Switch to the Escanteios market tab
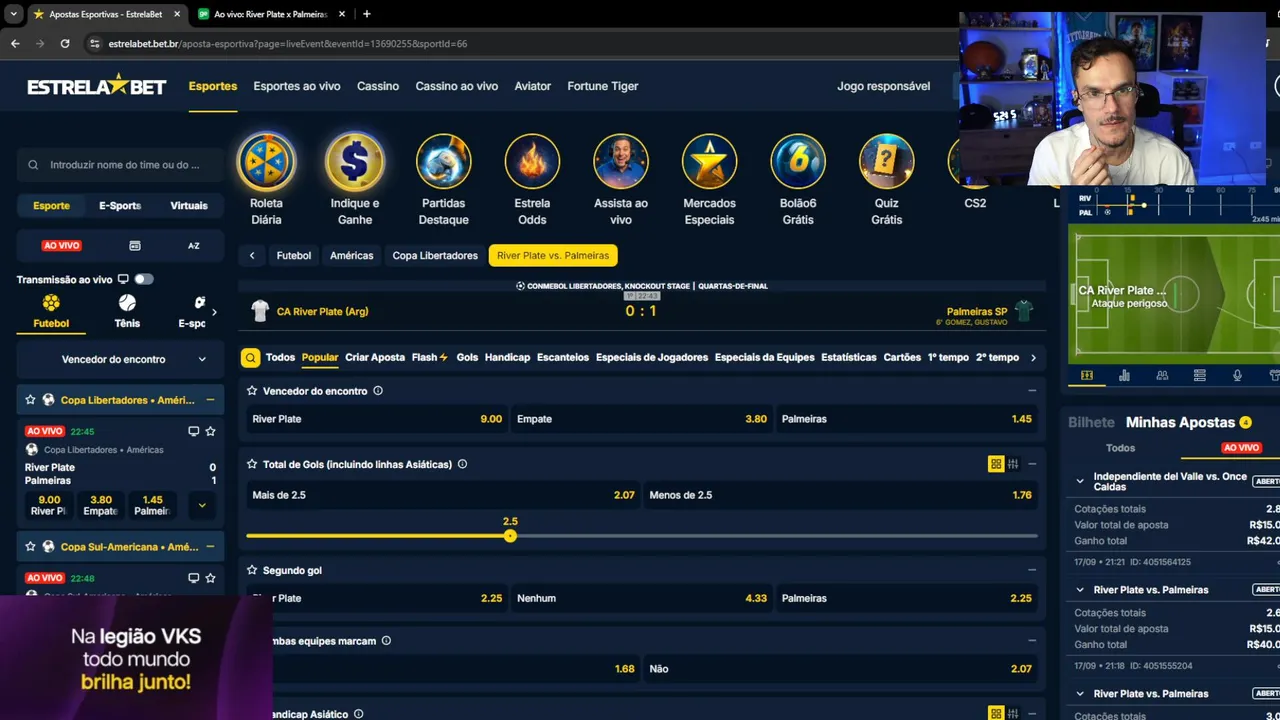This screenshot has height=720, width=1280. [563, 357]
